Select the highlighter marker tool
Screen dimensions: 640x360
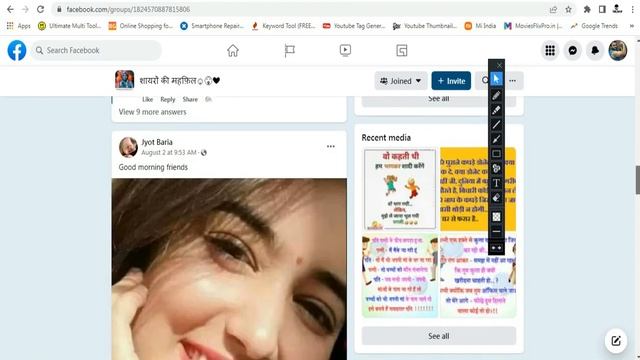(496, 110)
